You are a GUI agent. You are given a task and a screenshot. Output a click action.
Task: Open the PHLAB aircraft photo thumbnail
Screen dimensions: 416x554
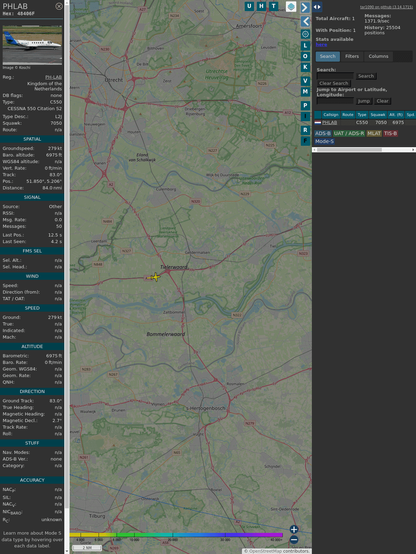click(x=33, y=45)
